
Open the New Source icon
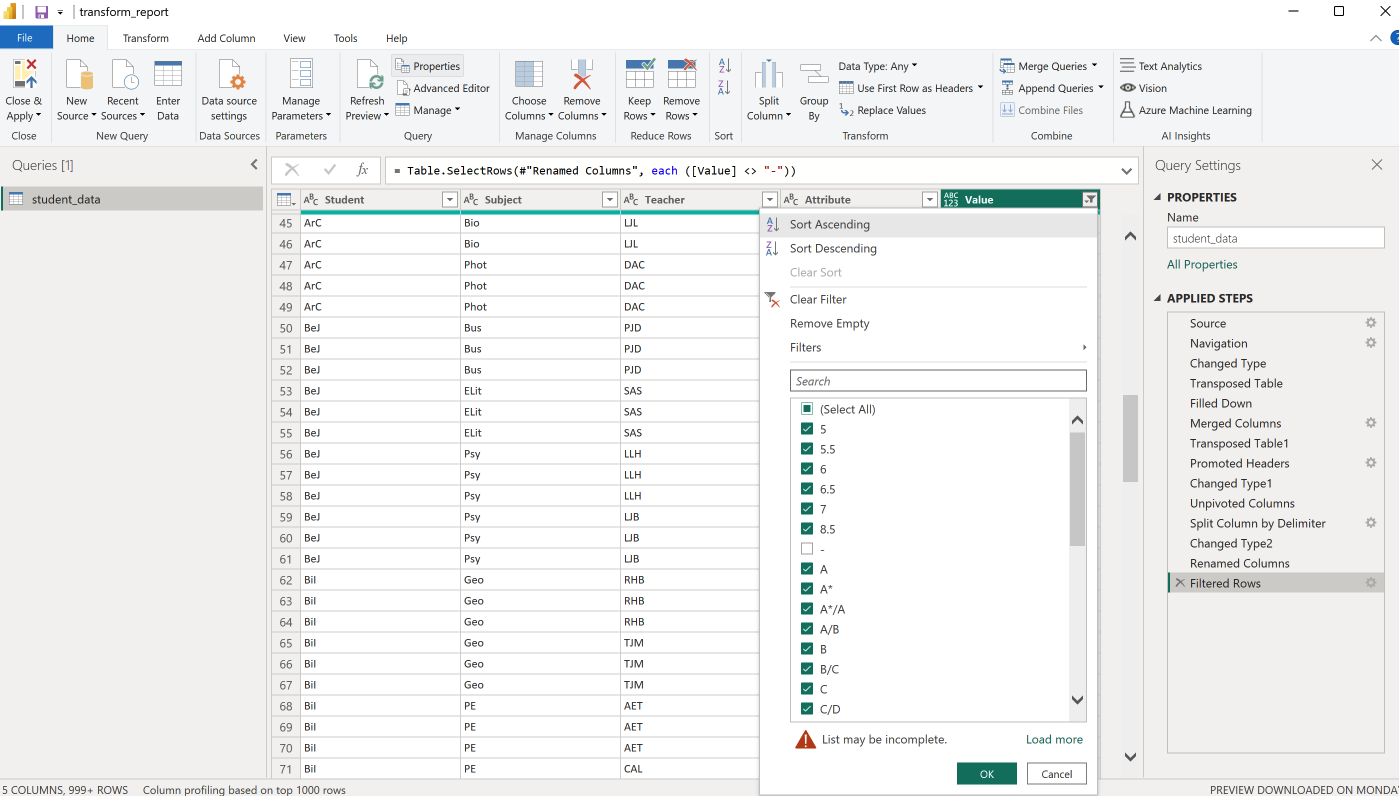pos(78,75)
